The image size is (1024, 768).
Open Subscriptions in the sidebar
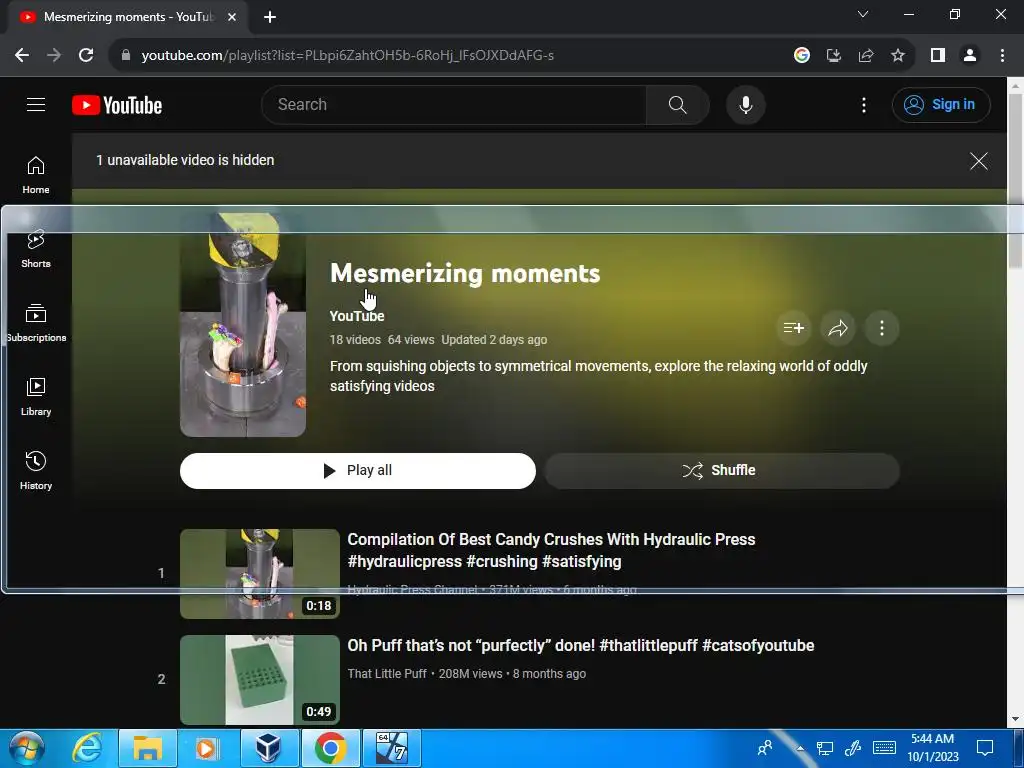36,323
